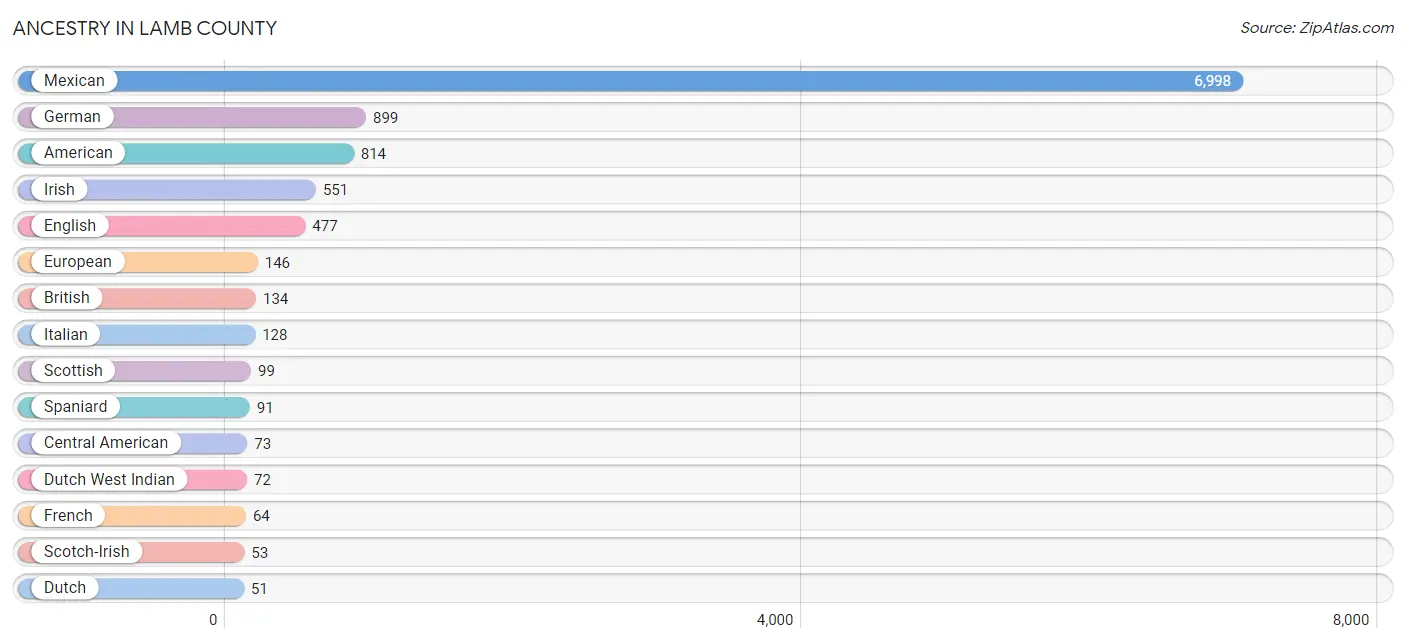Click the English ancestry label
This screenshot has width=1406, height=644.
tap(70, 226)
